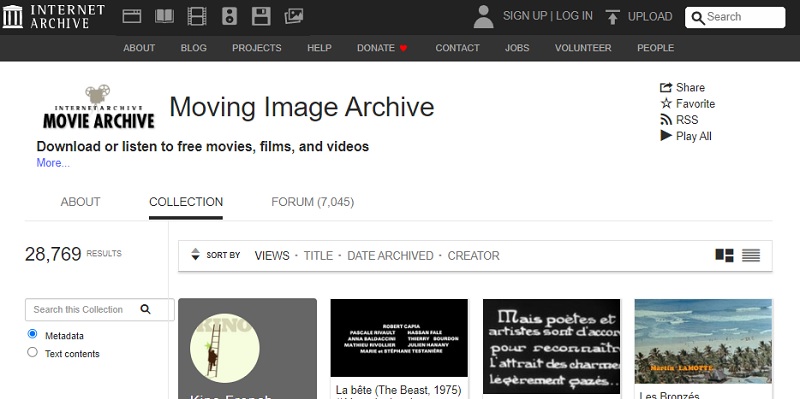
Task: Switch to list view
Action: click(751, 255)
